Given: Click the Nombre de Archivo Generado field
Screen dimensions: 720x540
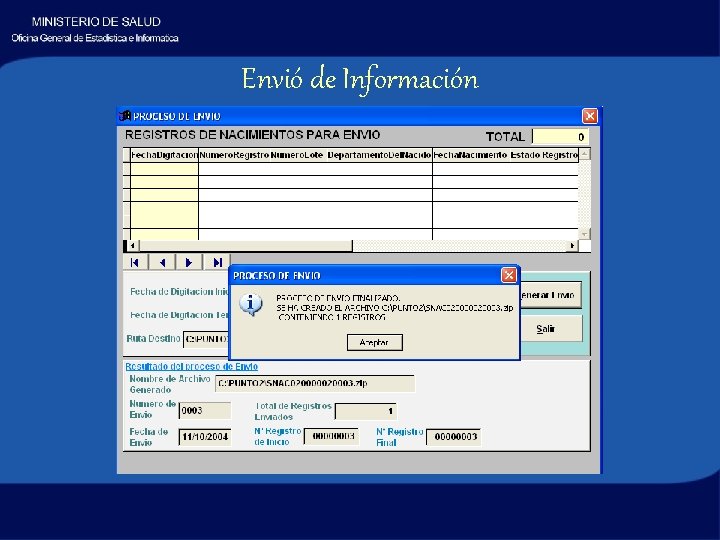Looking at the screenshot, I should tap(315, 383).
